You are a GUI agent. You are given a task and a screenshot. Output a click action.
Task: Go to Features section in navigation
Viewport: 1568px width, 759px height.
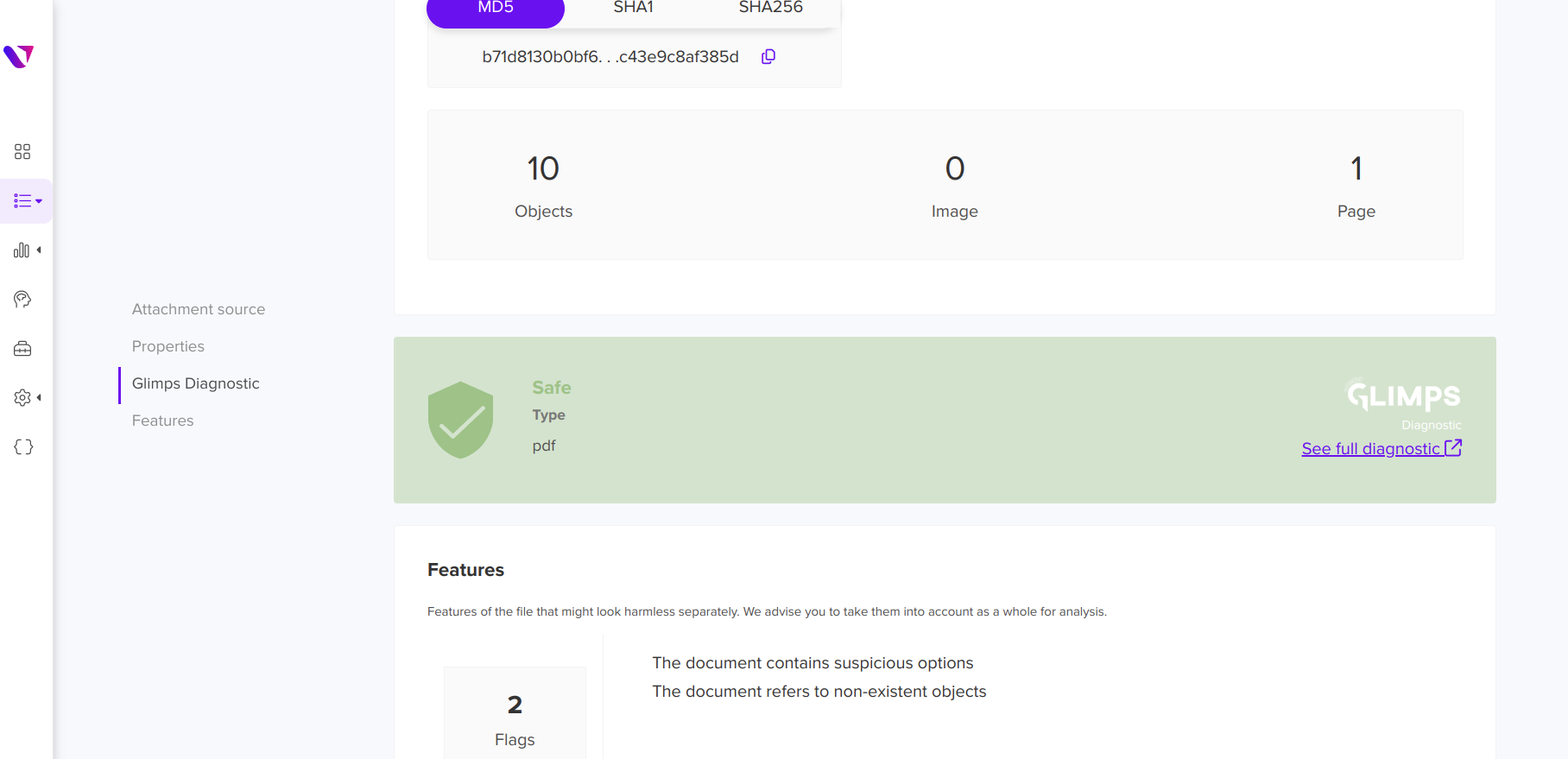pos(163,421)
